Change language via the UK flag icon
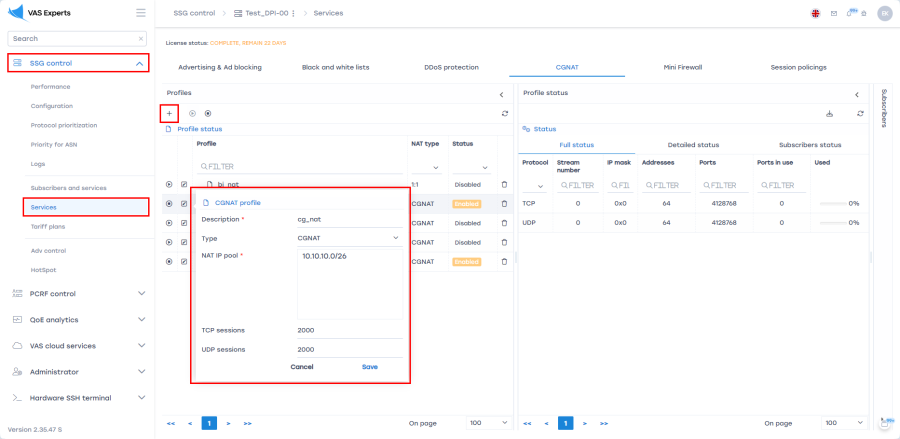900x439 pixels. (816, 13)
